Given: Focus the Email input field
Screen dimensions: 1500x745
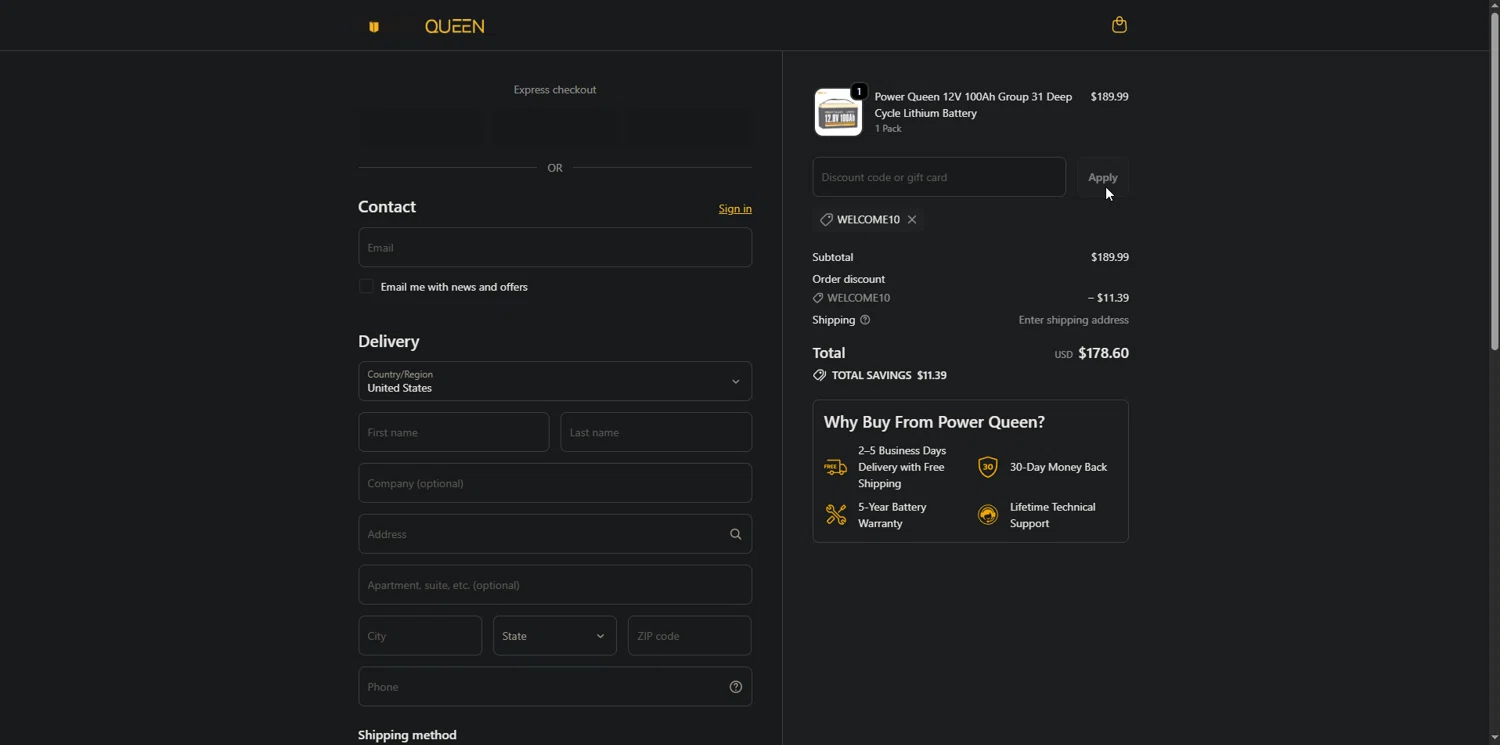Looking at the screenshot, I should [x=555, y=247].
